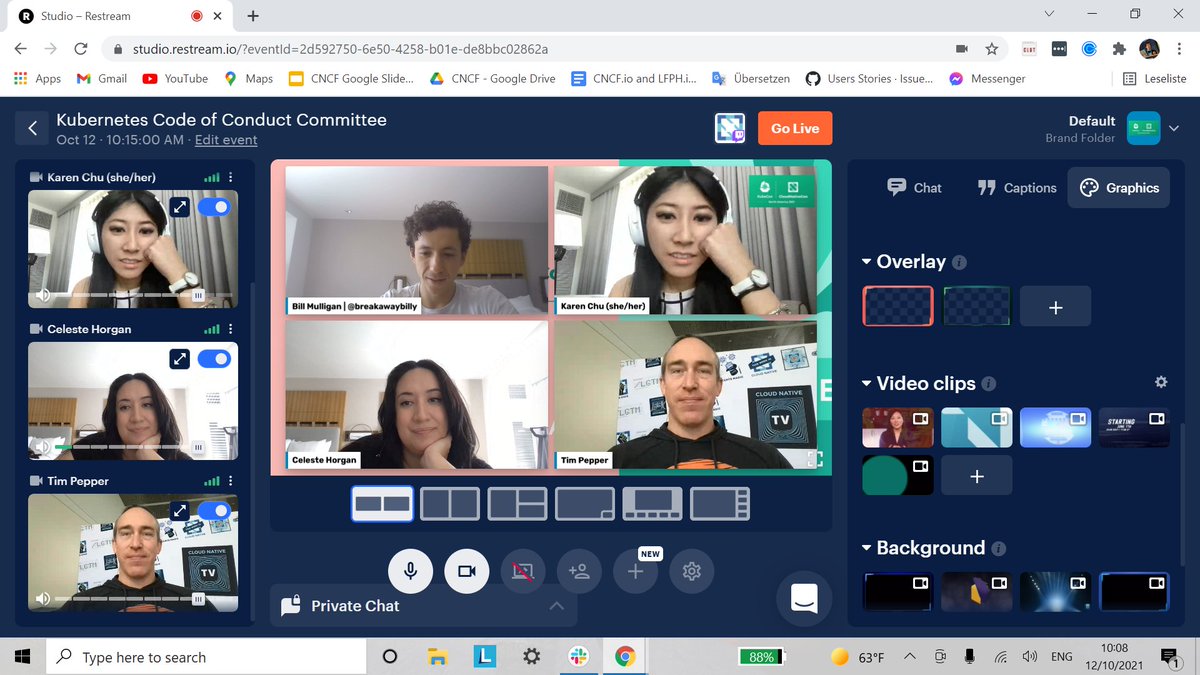
Task: Add a new overlay with plus button
Action: coord(1056,307)
